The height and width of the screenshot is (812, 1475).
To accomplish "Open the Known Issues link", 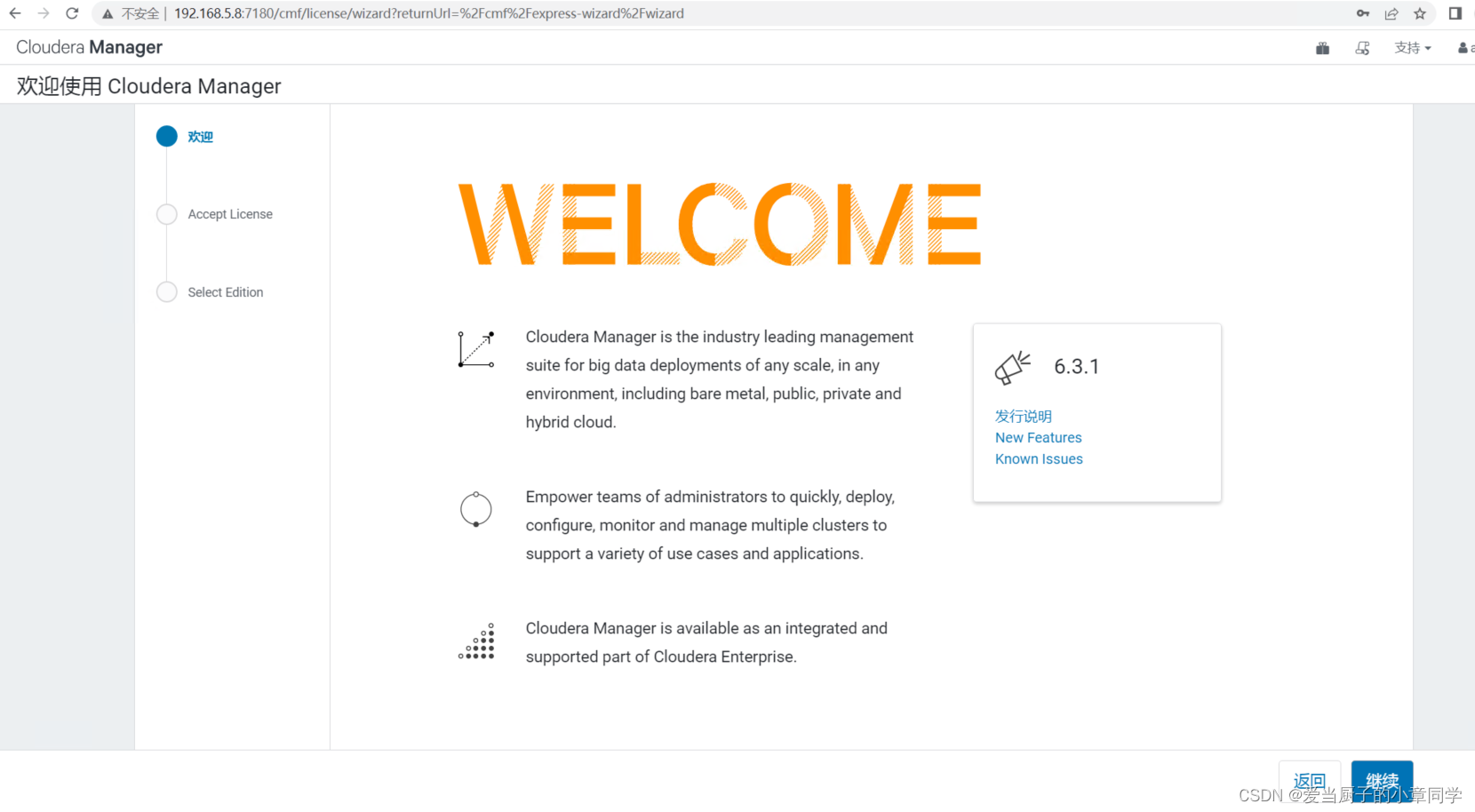I will (1039, 459).
